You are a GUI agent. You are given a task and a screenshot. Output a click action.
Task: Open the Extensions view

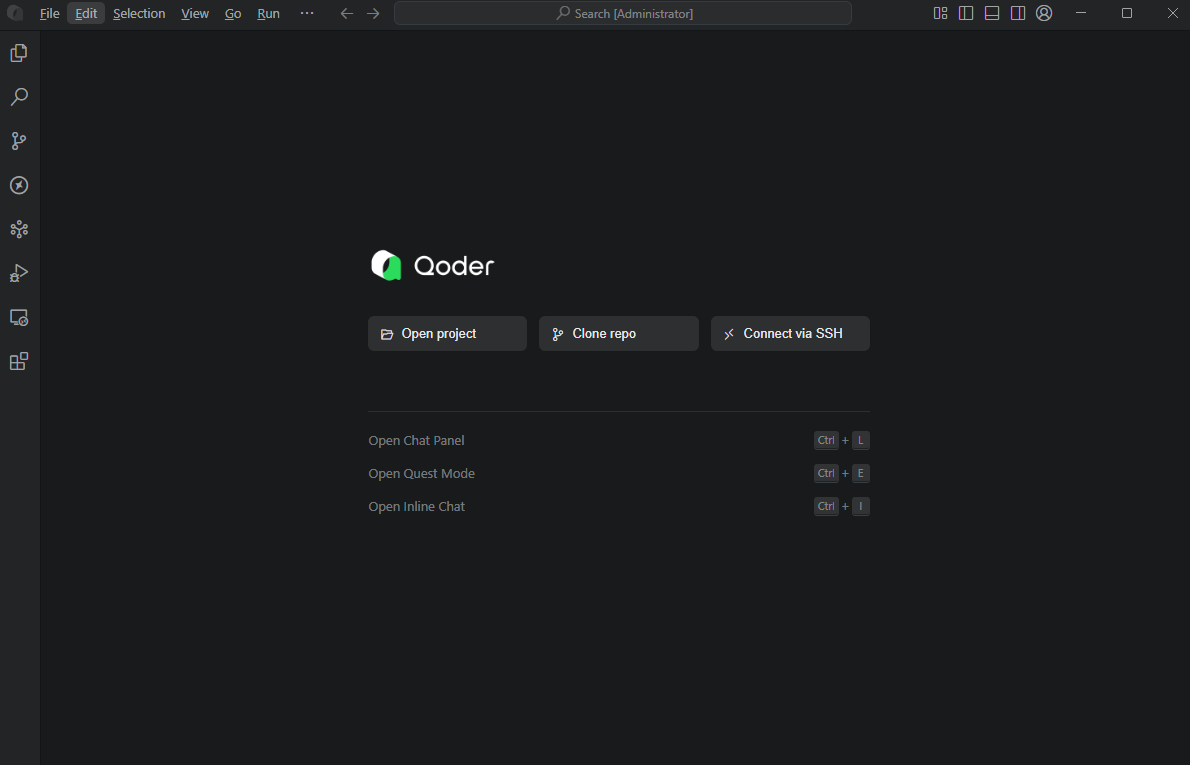point(19,361)
